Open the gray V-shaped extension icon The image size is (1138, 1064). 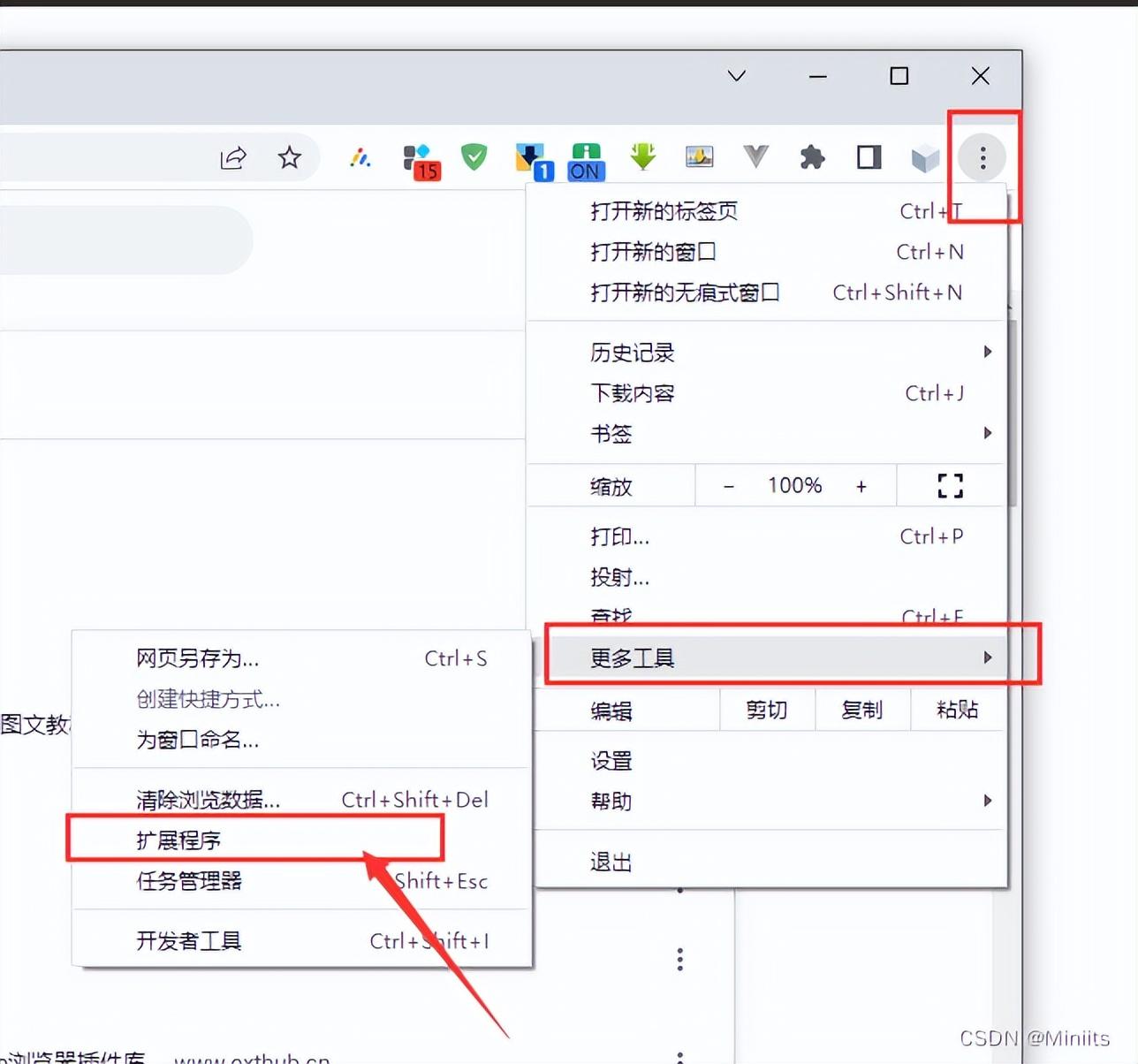coord(755,157)
